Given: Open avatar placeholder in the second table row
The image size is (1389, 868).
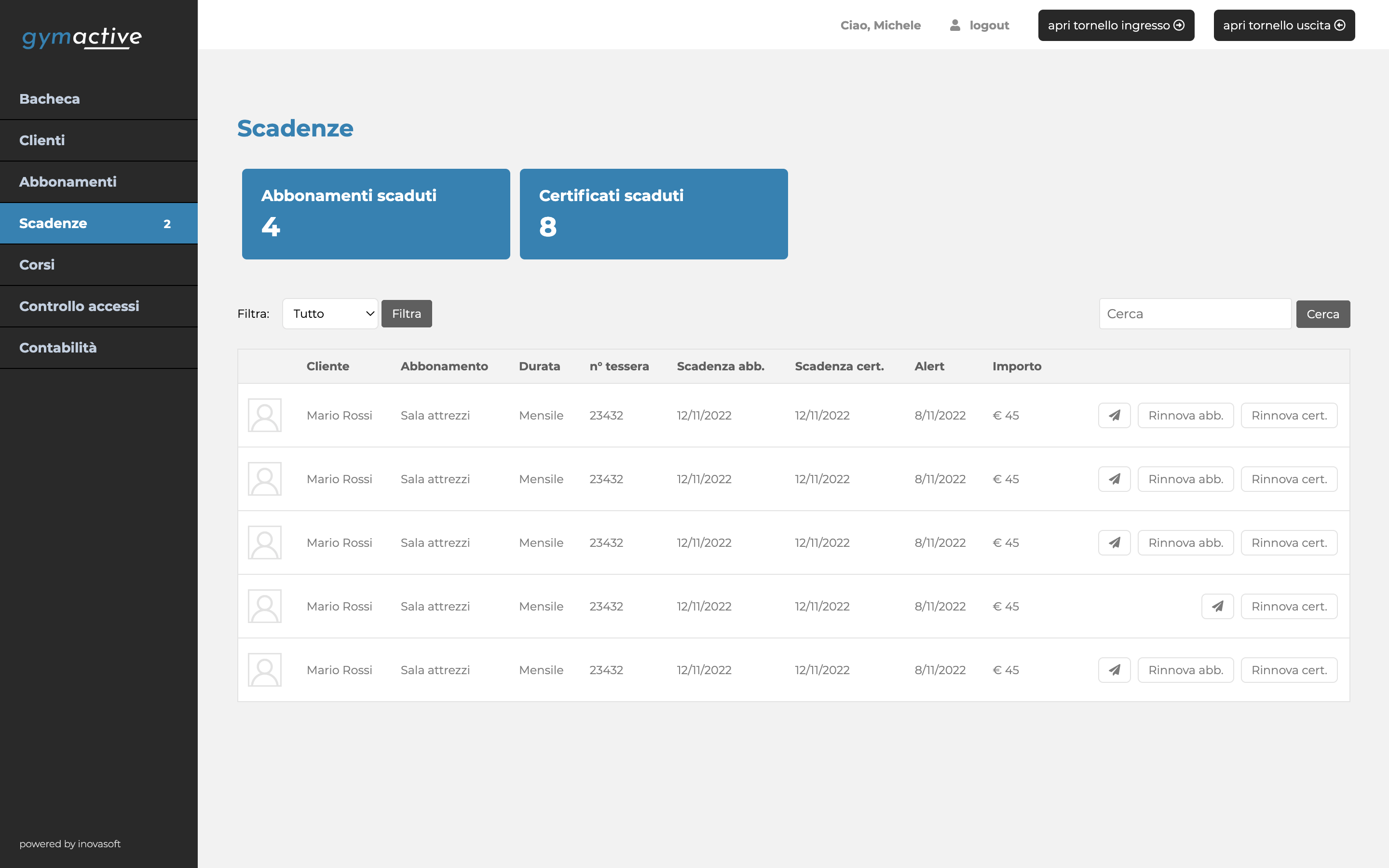Looking at the screenshot, I should click(x=265, y=479).
